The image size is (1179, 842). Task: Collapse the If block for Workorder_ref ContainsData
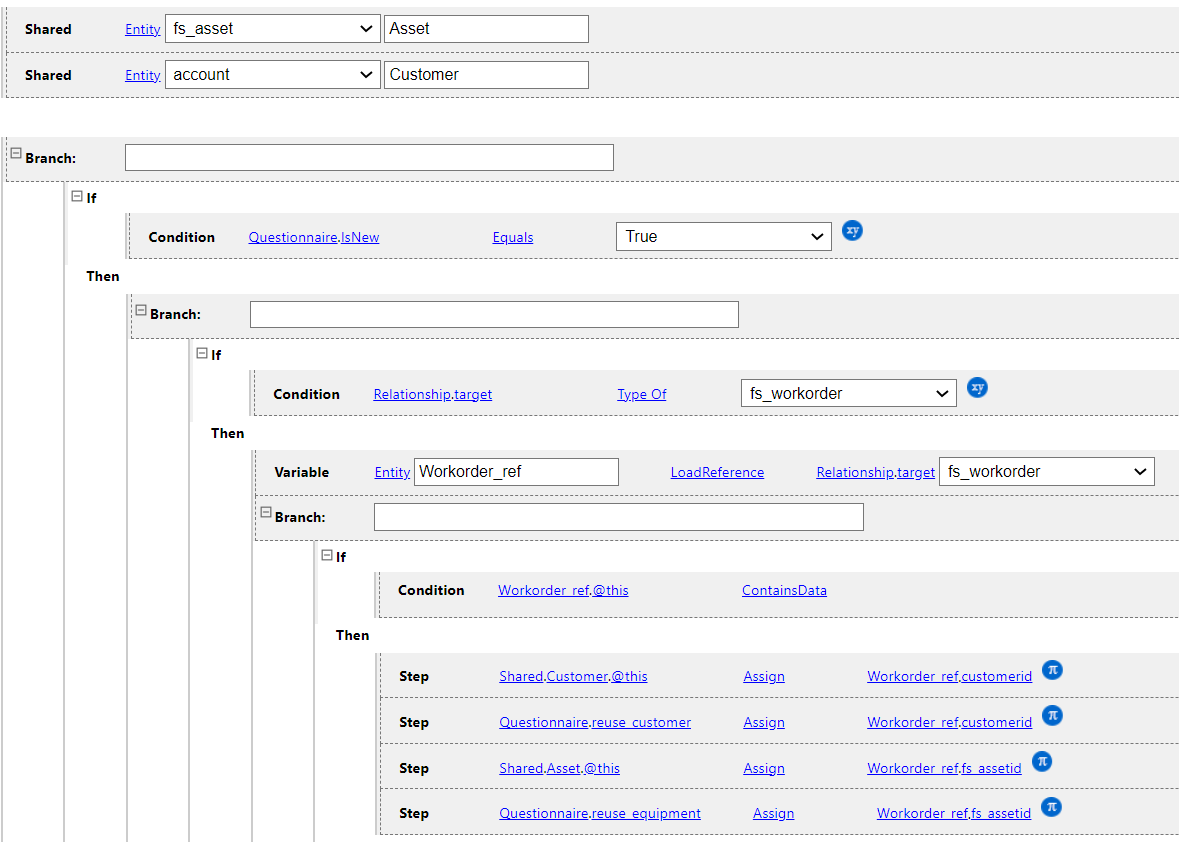coord(327,555)
